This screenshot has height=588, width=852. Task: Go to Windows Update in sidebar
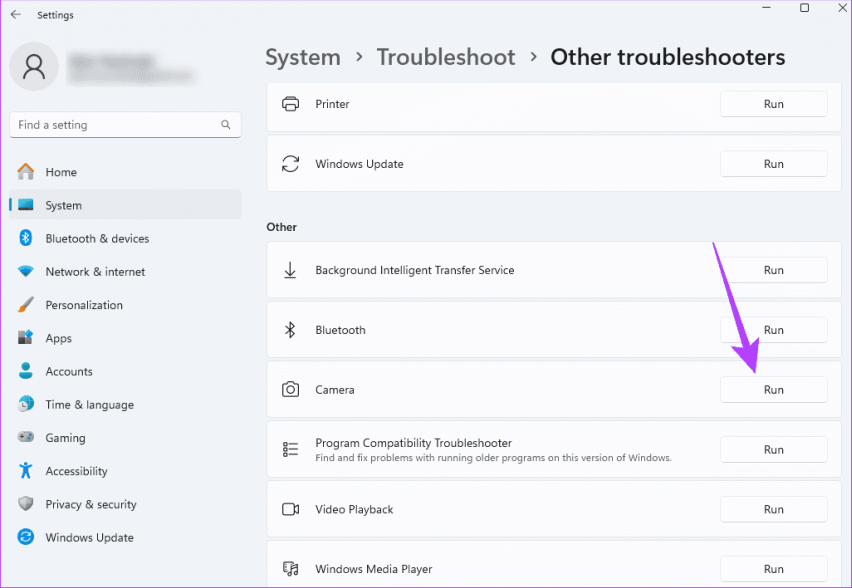(89, 538)
